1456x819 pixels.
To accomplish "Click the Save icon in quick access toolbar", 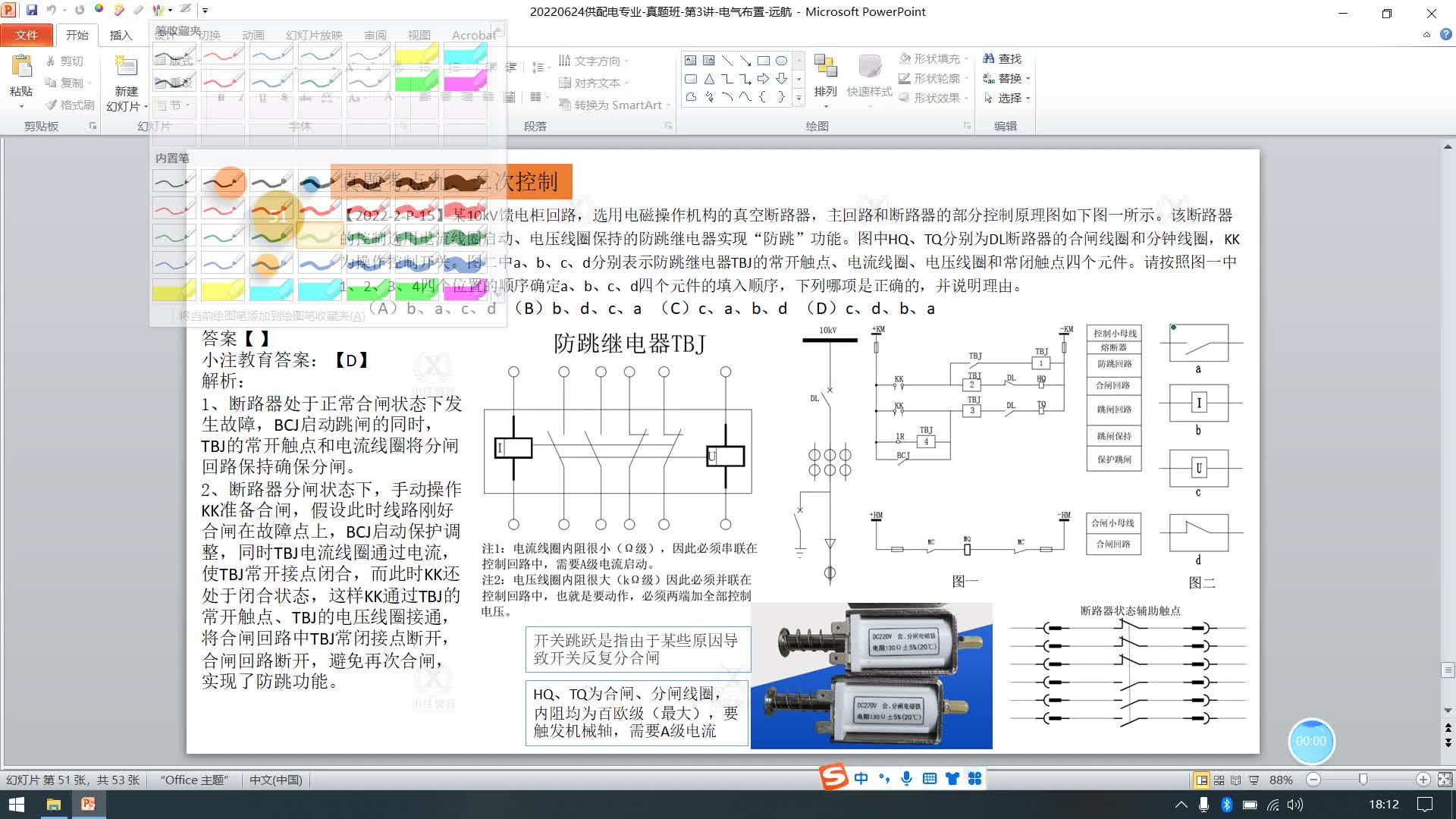I will click(x=32, y=11).
